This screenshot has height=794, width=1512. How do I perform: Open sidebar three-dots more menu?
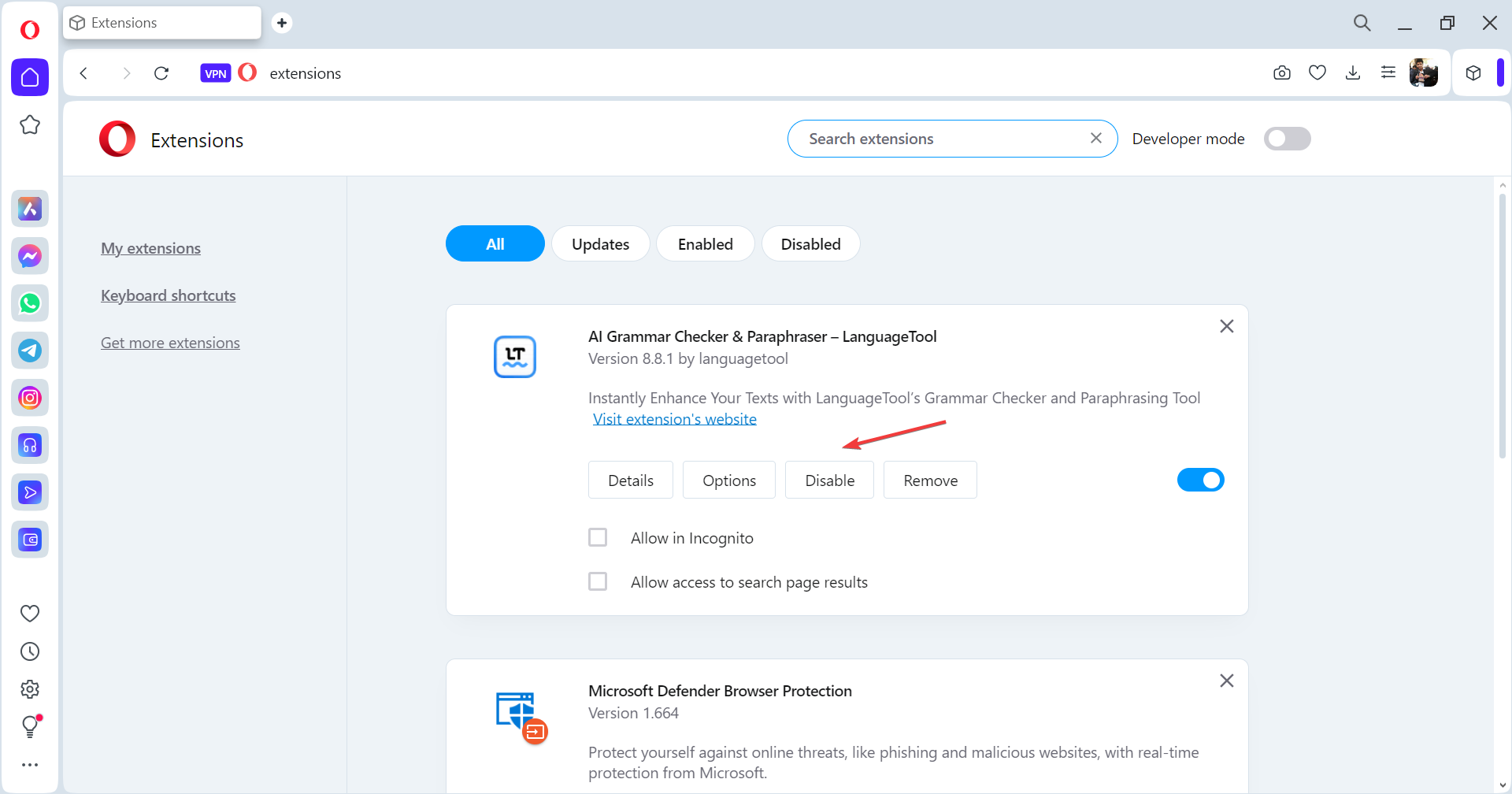(x=30, y=765)
